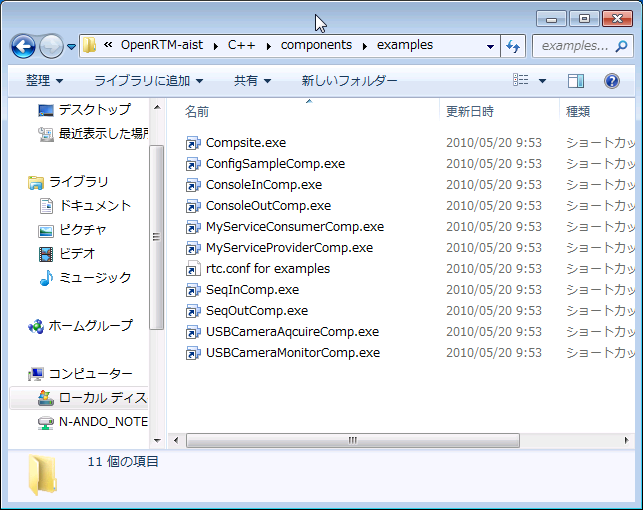Click the file list scroll left arrow
The width and height of the screenshot is (643, 510).
(176, 440)
